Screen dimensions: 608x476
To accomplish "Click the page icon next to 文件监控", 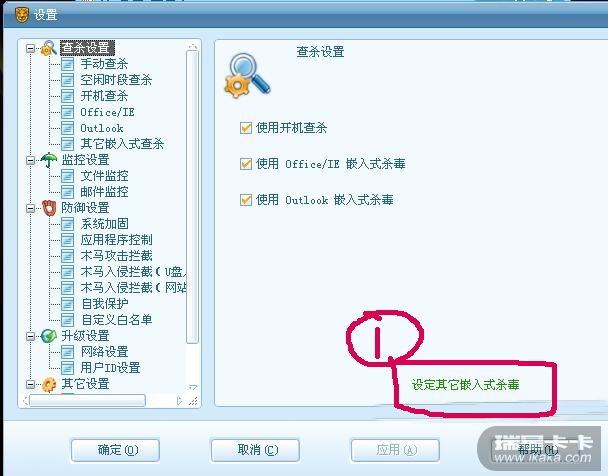I will click(67, 176).
